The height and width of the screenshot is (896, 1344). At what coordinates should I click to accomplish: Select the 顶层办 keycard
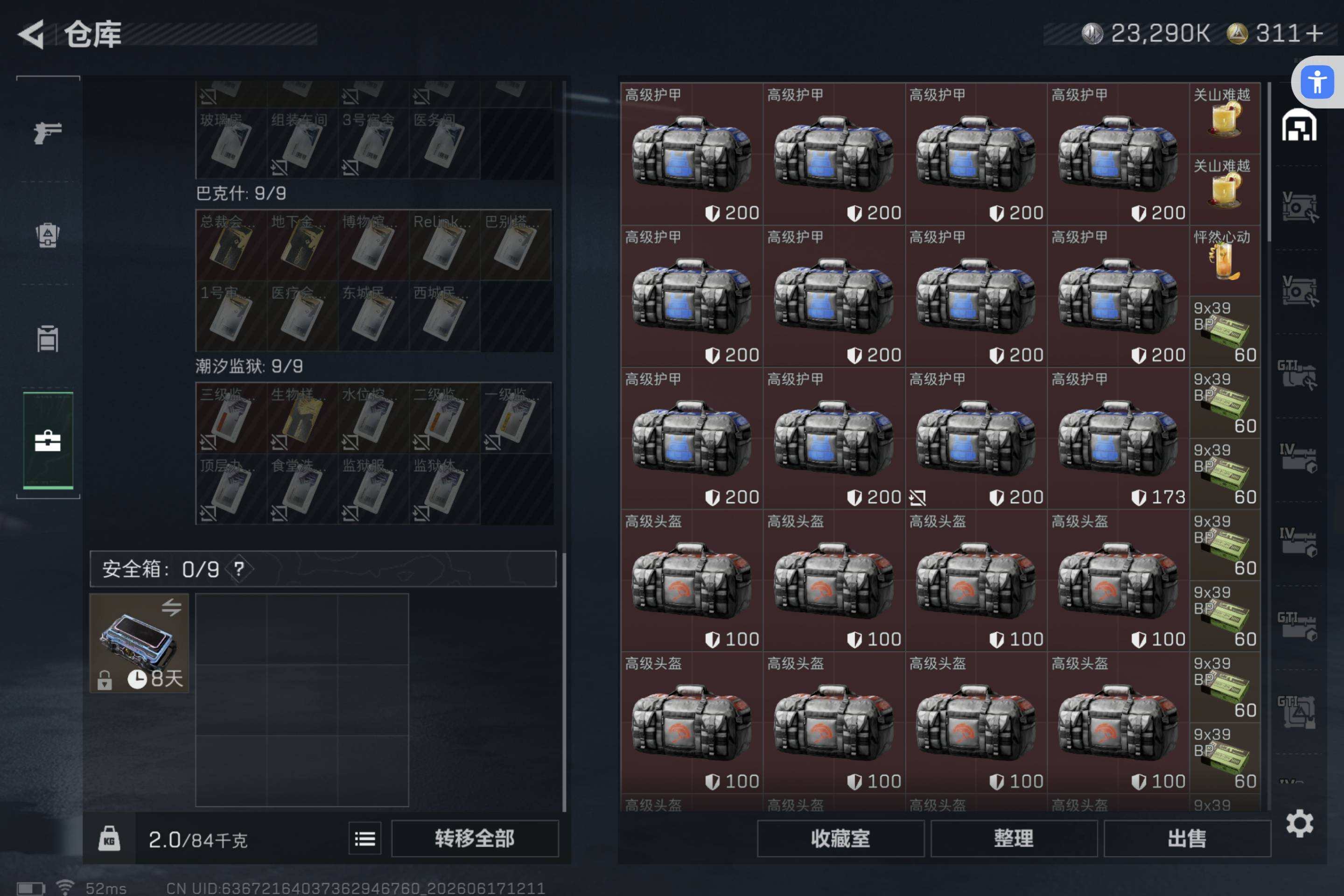click(231, 489)
